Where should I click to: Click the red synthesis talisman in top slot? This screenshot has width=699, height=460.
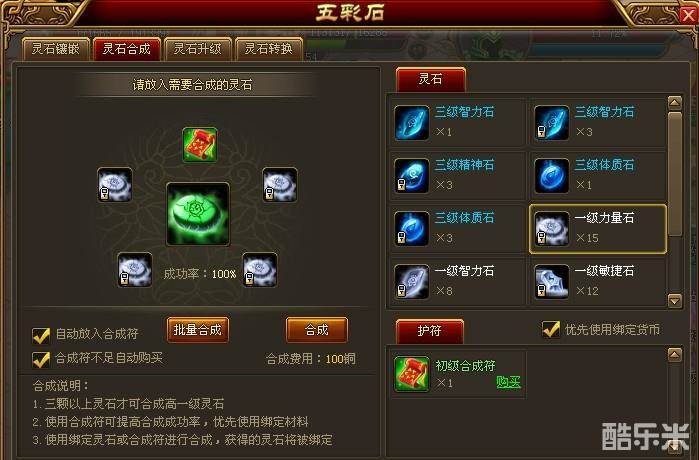pos(200,145)
